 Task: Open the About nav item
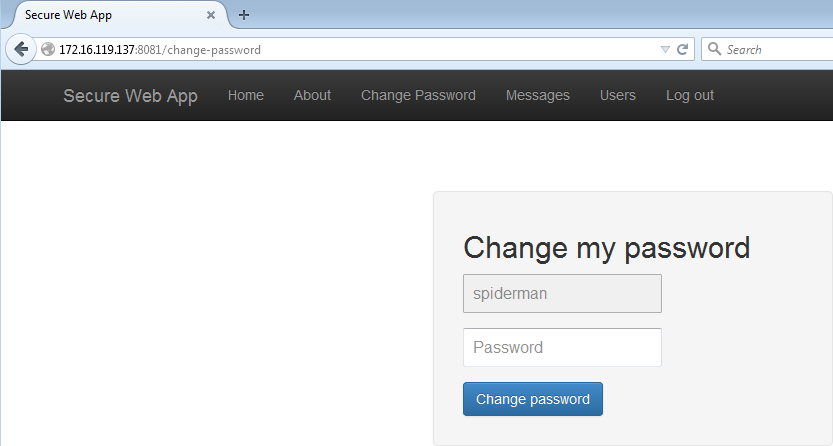(x=312, y=96)
